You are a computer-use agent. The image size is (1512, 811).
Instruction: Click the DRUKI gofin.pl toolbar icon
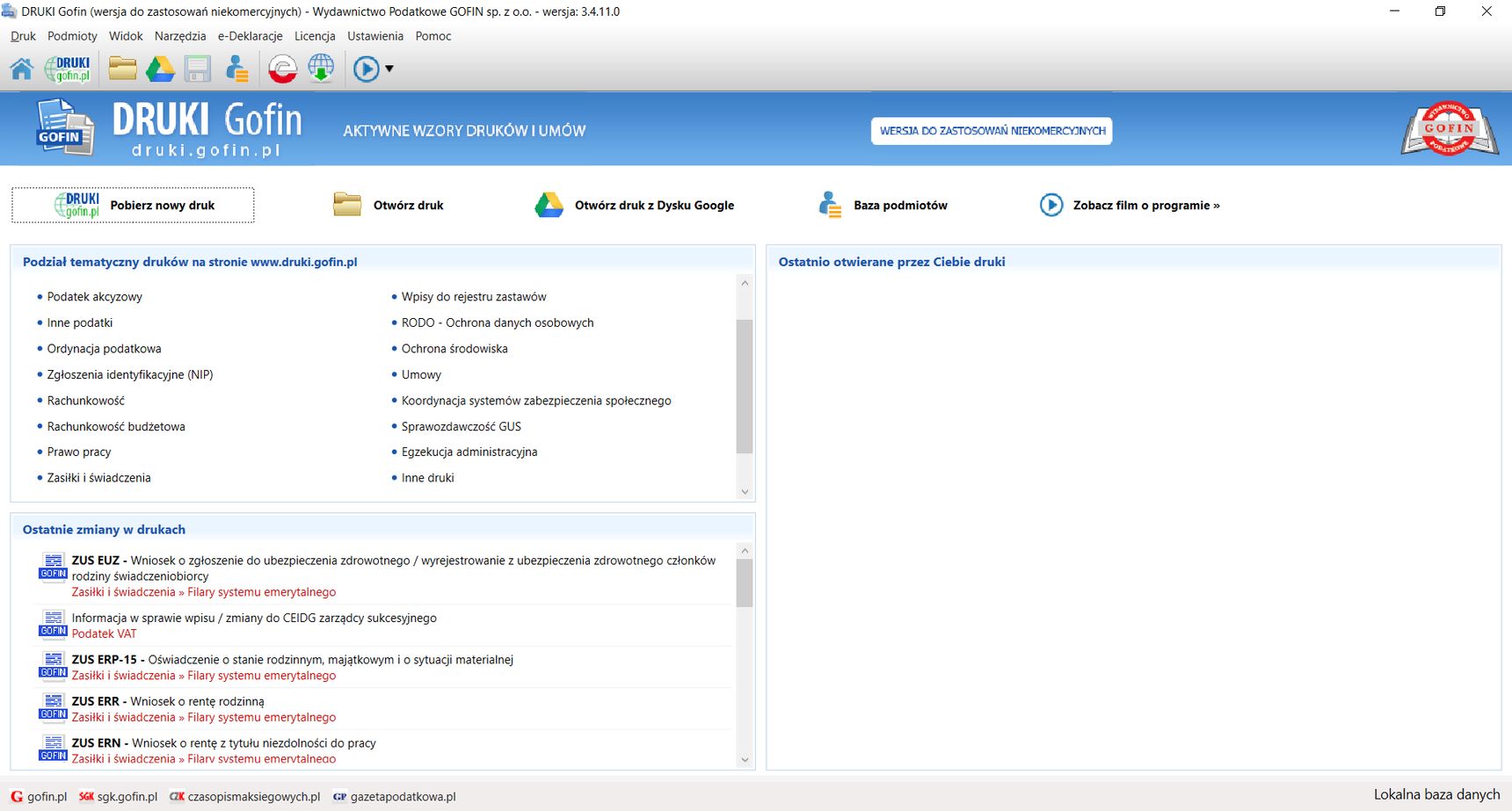click(68, 69)
